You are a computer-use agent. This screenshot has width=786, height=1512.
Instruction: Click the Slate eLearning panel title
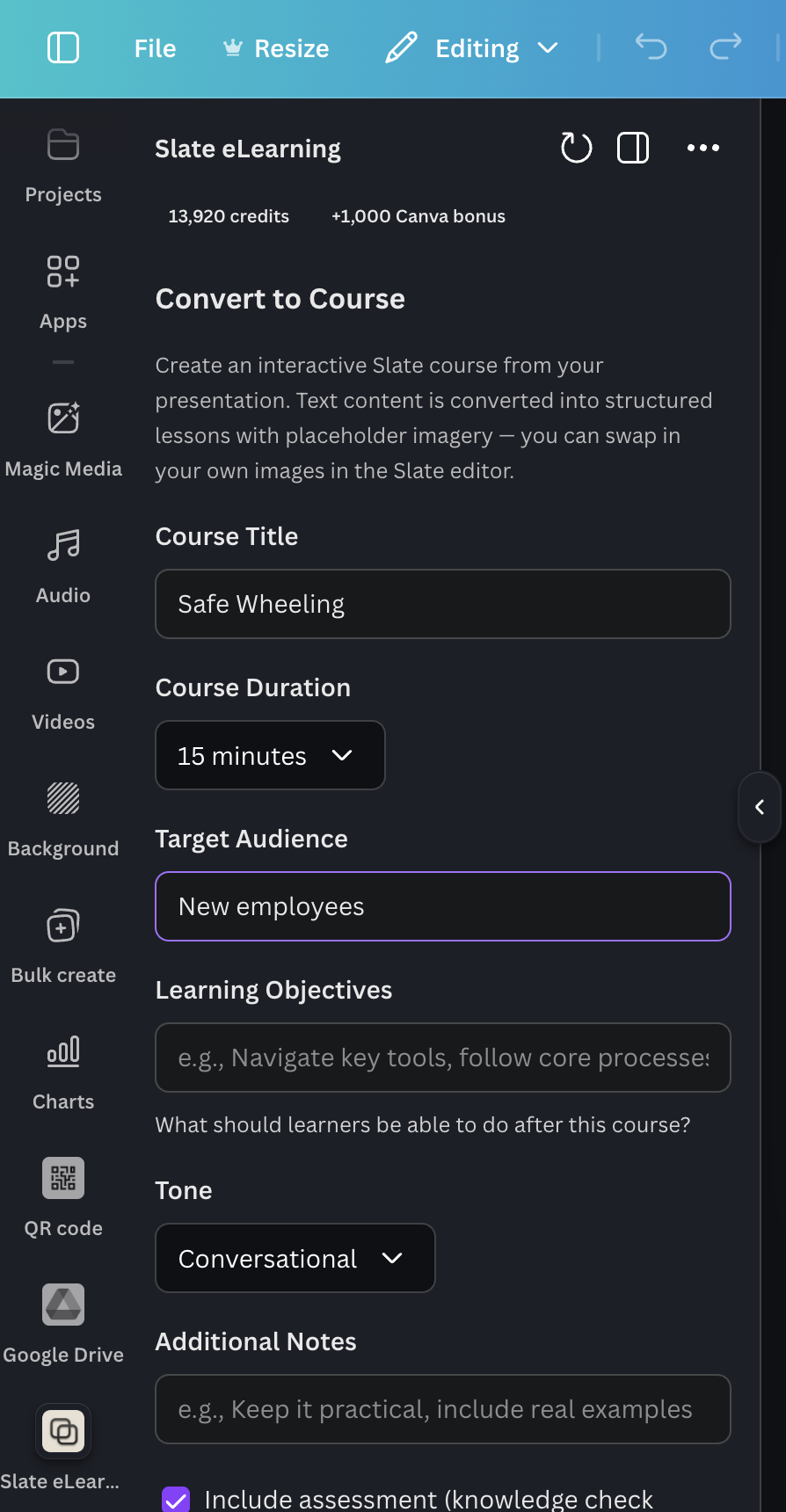tap(248, 149)
